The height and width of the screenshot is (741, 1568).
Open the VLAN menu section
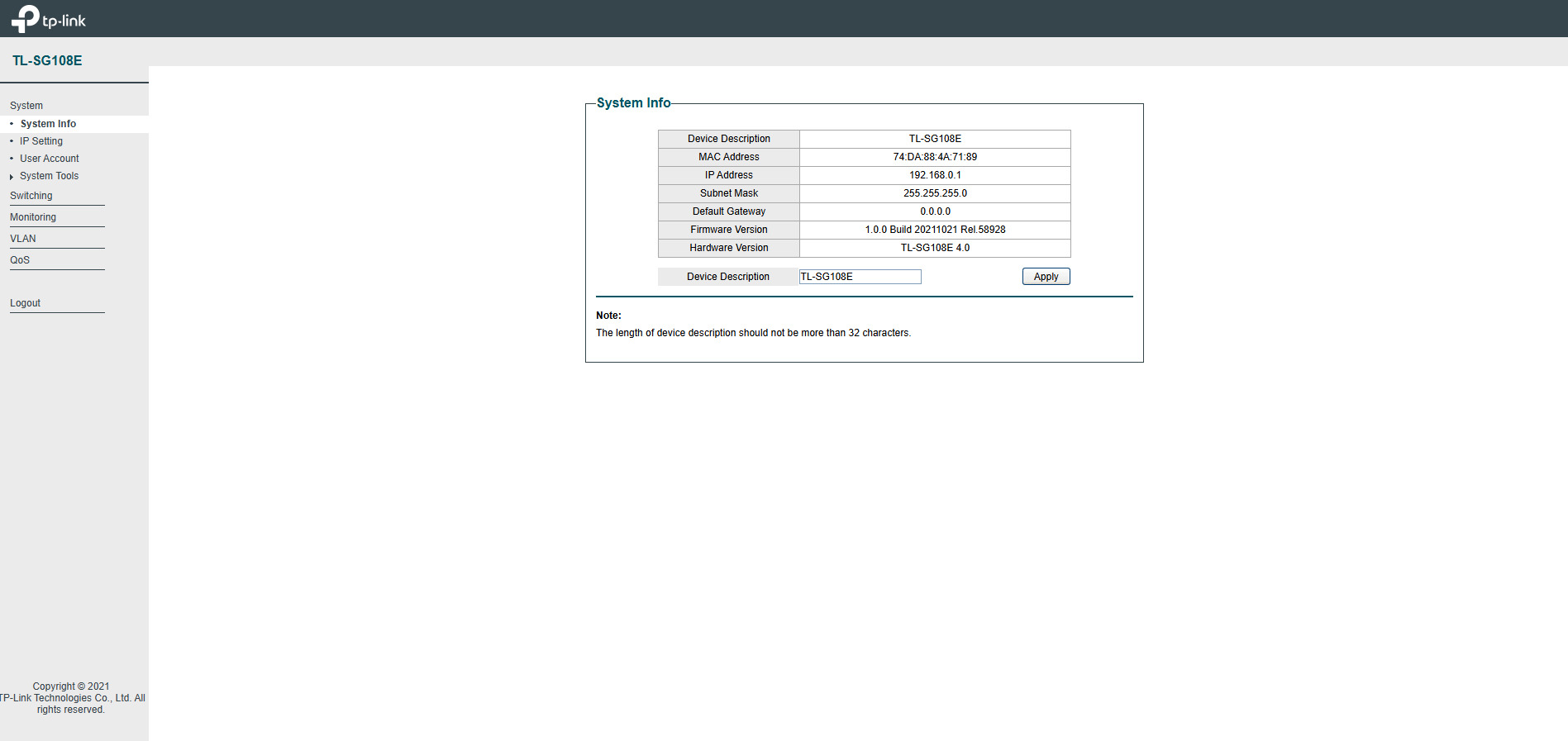point(23,239)
